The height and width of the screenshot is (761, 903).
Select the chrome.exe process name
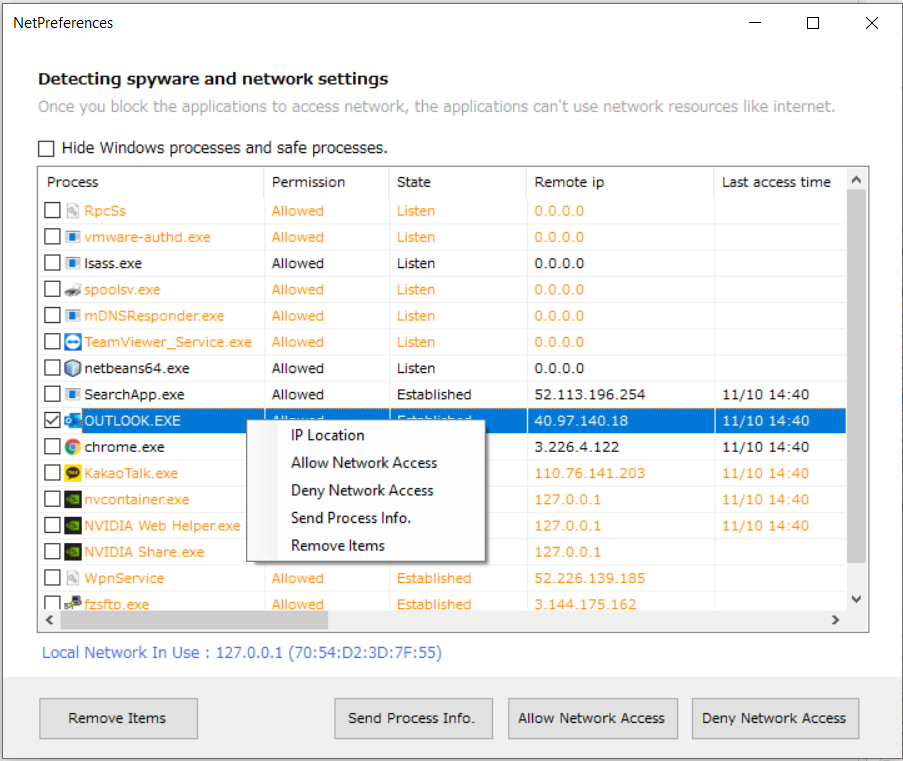pyautogui.click(x=124, y=447)
